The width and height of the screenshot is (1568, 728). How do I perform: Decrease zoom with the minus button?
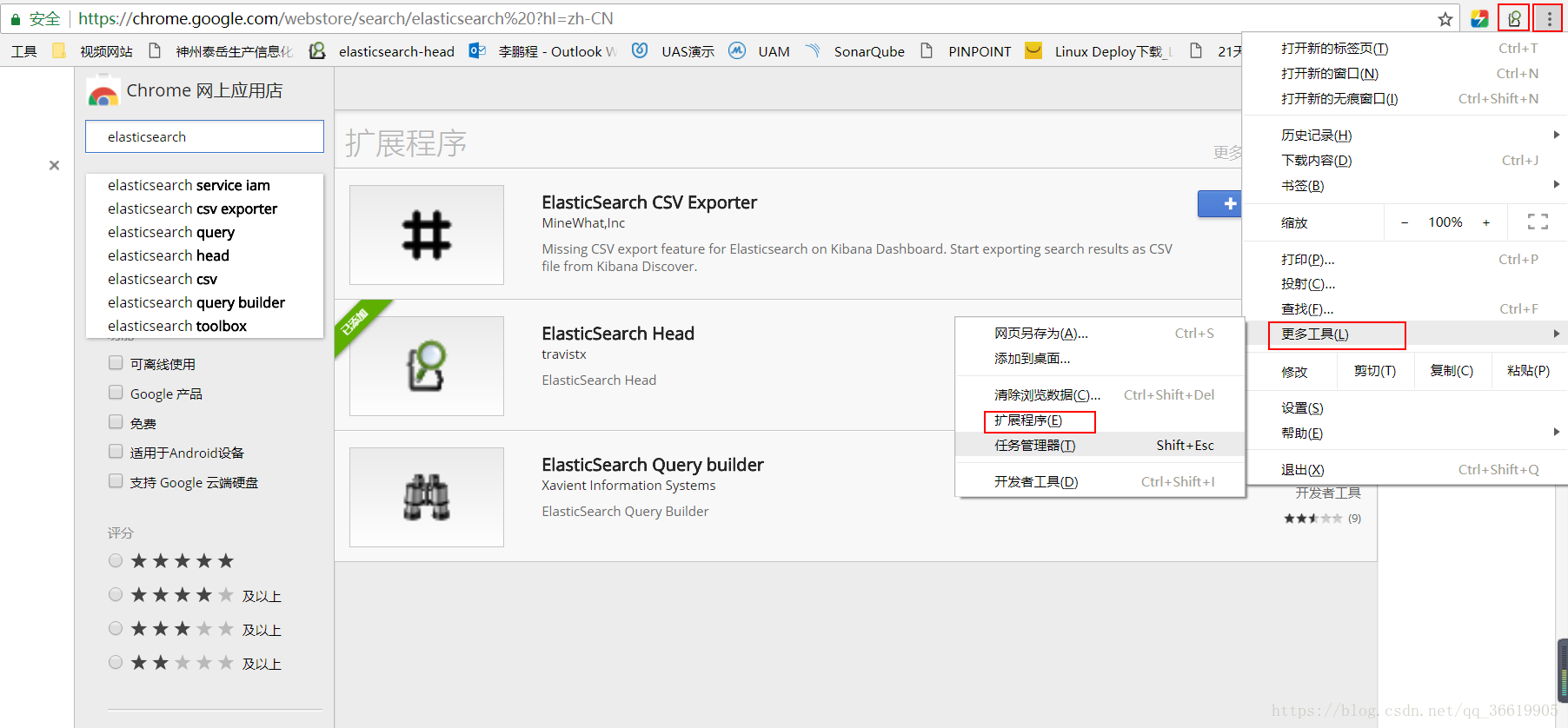point(1405,222)
